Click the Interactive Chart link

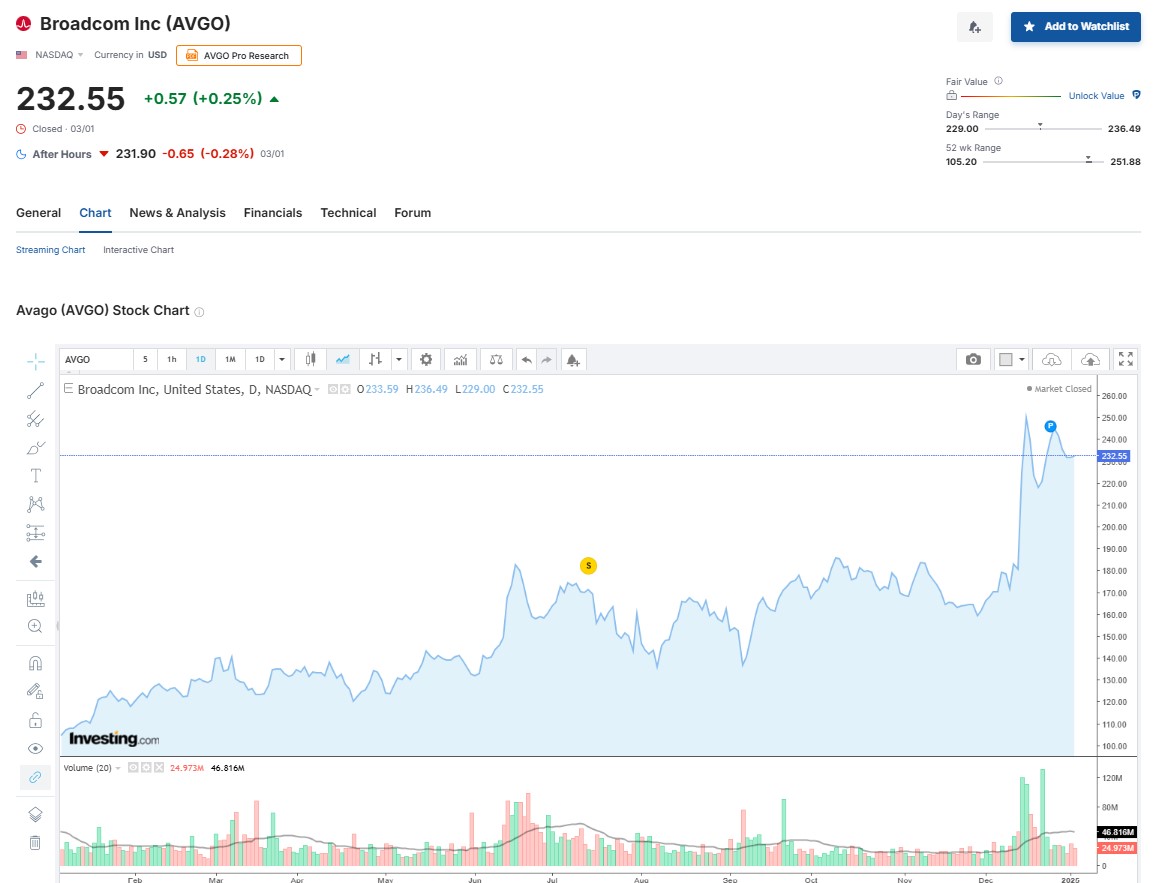click(139, 250)
